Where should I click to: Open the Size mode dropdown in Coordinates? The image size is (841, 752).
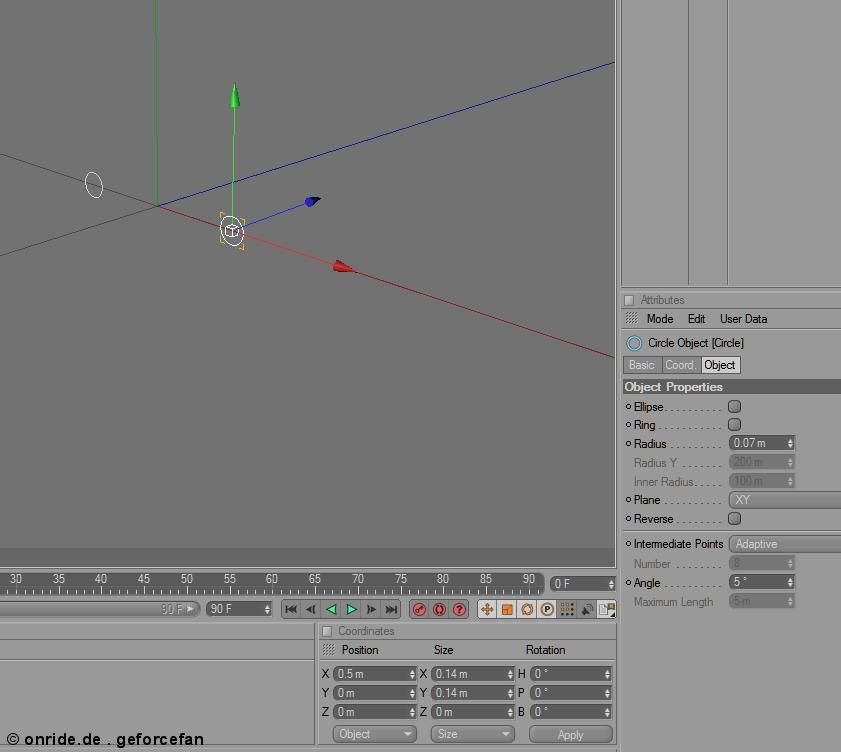(473, 733)
